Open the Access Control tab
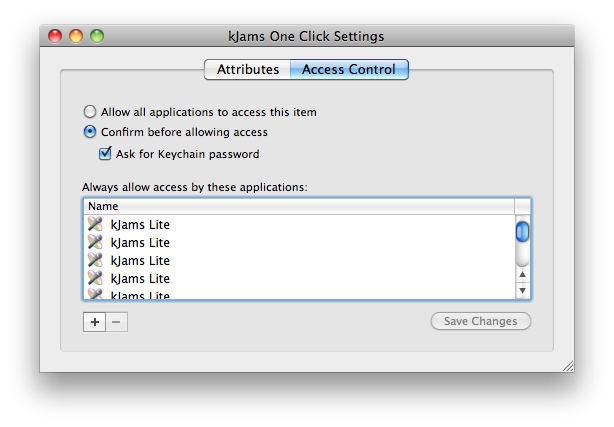This screenshot has height=427, width=614. [348, 70]
